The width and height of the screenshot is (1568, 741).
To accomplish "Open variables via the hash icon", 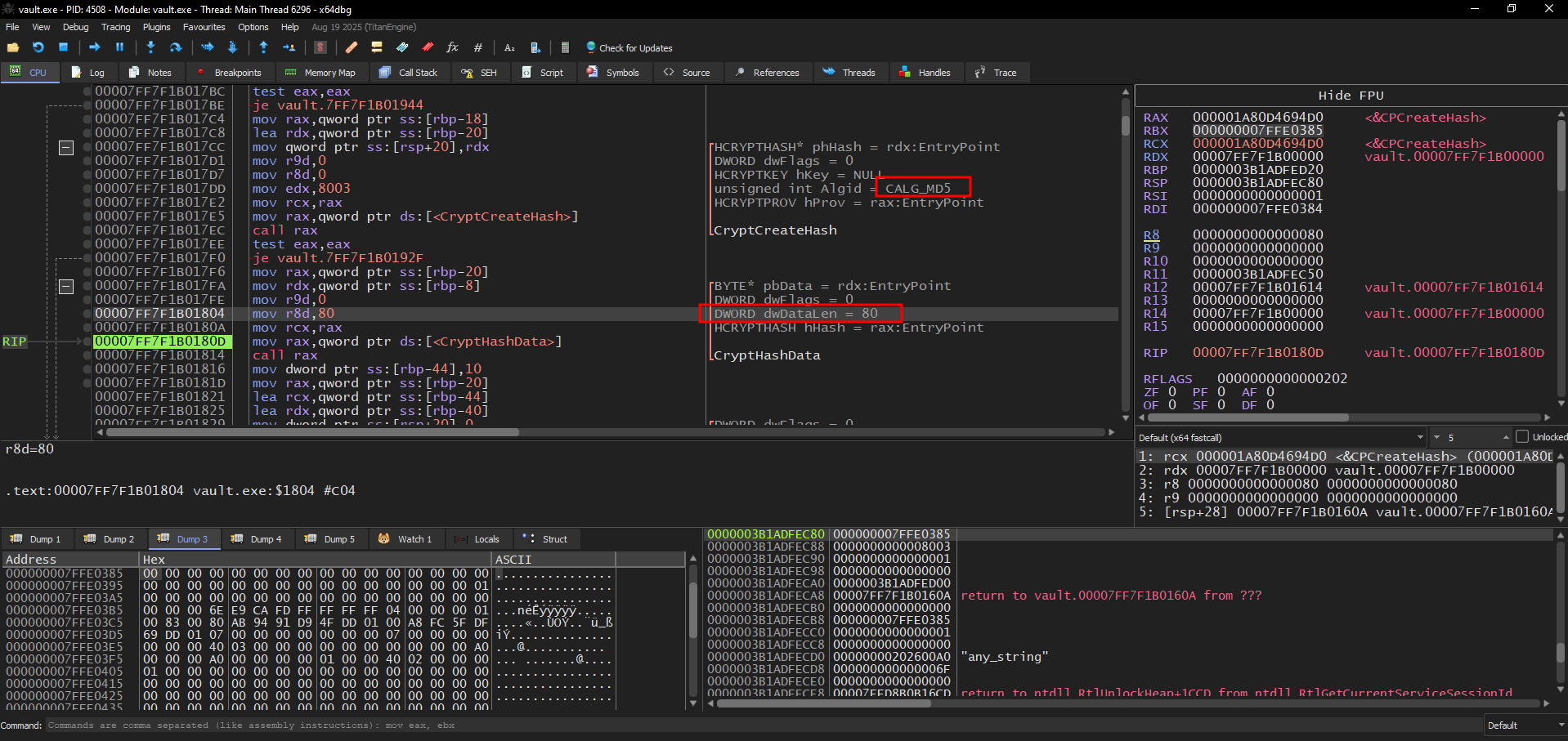I will (x=478, y=47).
